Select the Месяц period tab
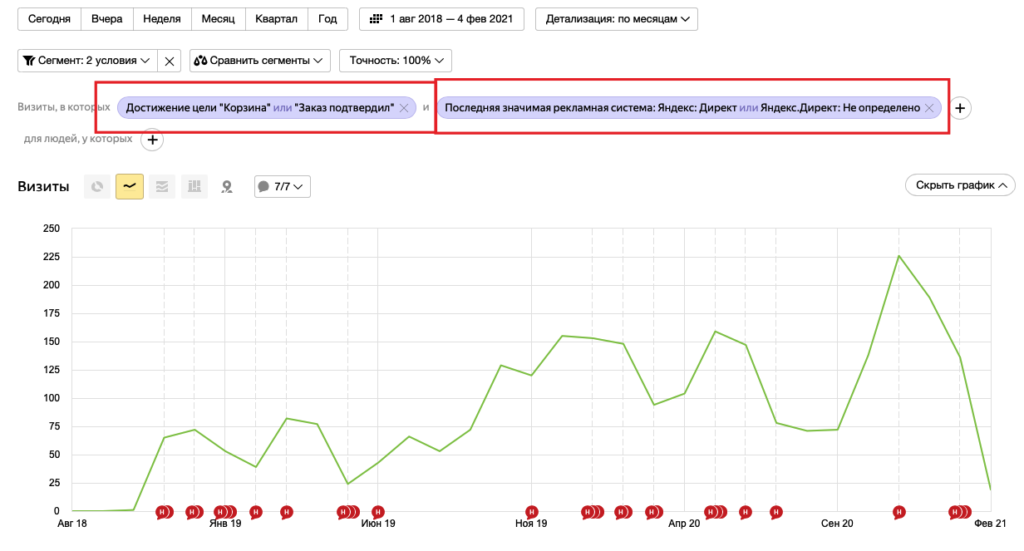The height and width of the screenshot is (551, 1024). click(218, 19)
